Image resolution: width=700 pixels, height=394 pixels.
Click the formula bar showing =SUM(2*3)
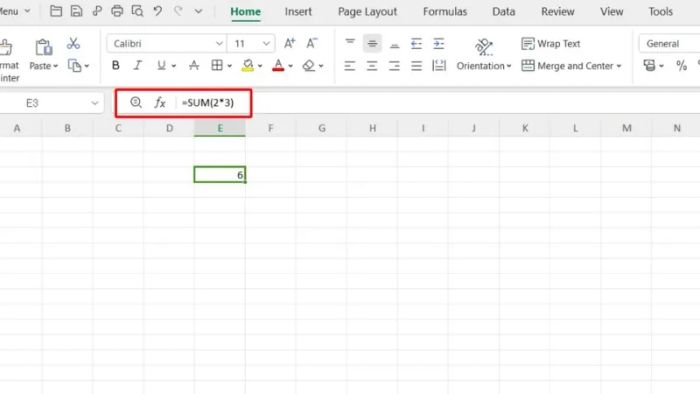click(x=208, y=103)
